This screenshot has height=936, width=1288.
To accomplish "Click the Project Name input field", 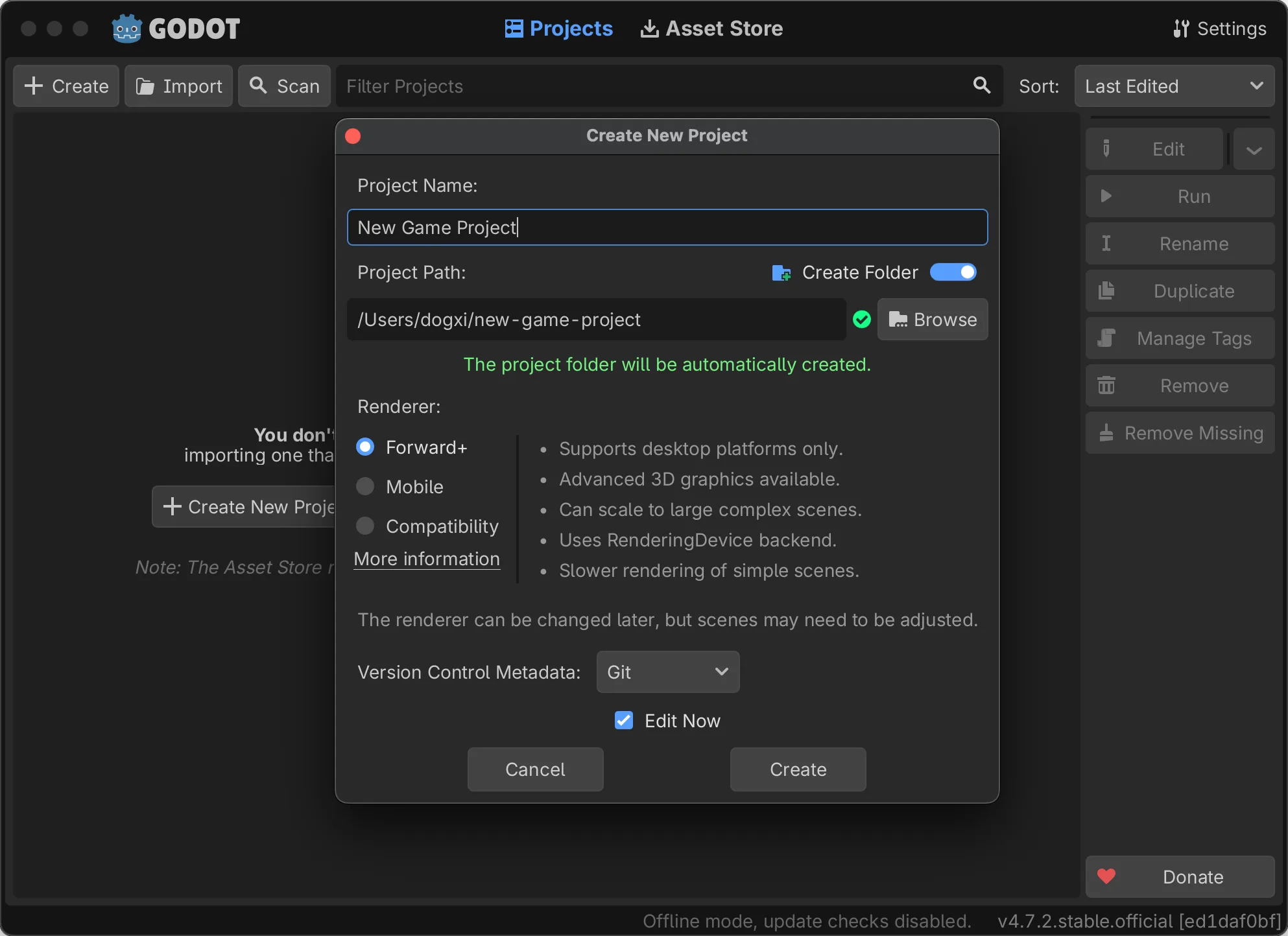I will 667,228.
